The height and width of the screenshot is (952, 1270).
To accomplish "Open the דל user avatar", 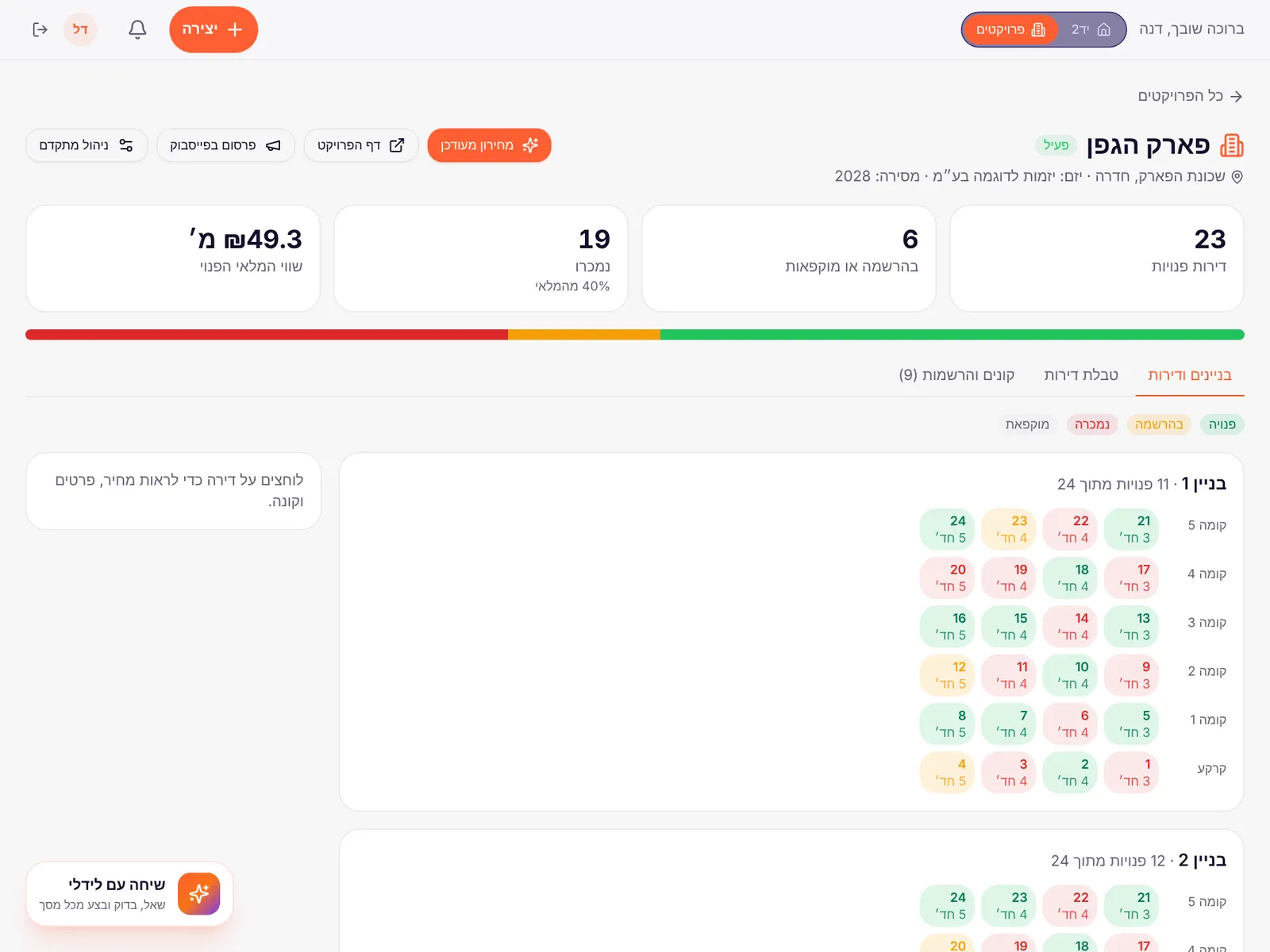I will pyautogui.click(x=80, y=29).
